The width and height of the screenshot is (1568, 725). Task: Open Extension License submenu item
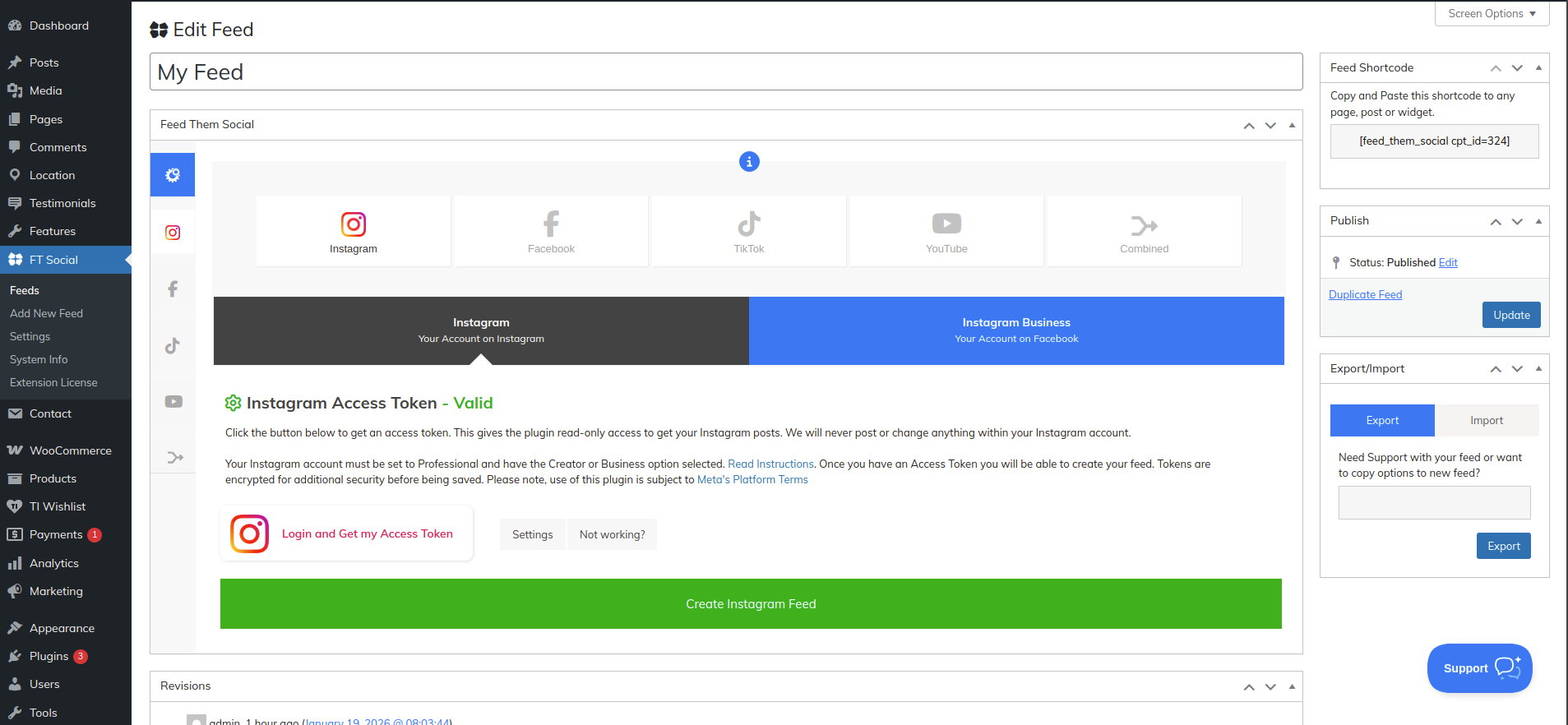pos(53,382)
